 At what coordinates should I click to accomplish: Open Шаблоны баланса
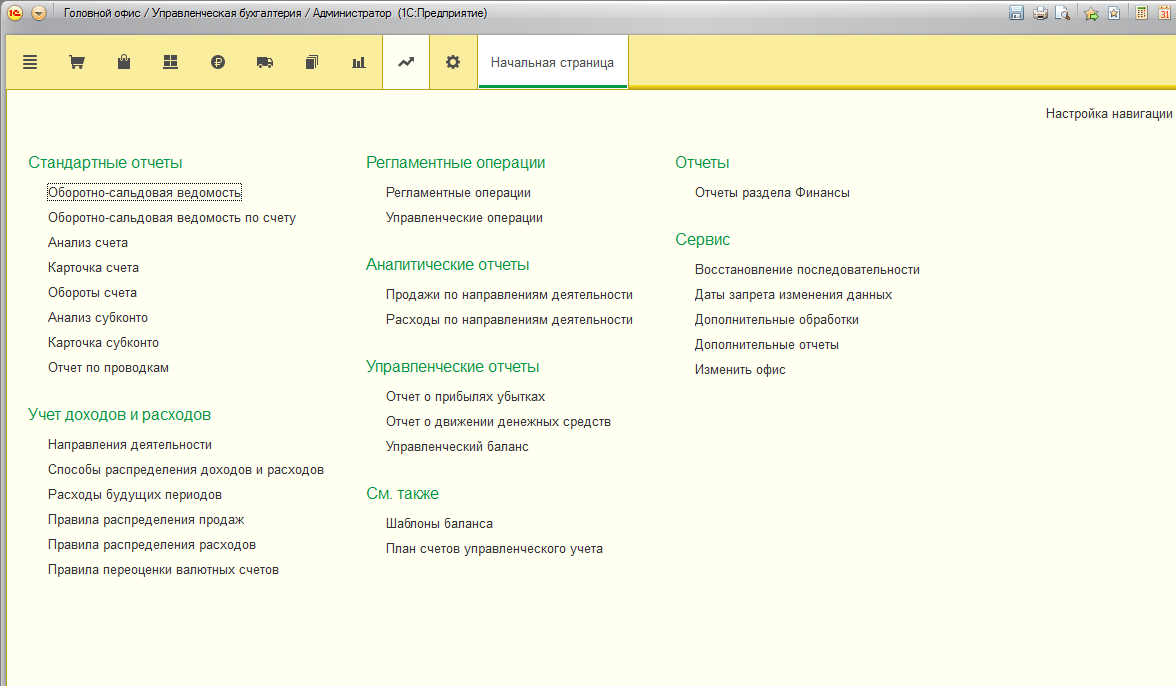click(439, 523)
